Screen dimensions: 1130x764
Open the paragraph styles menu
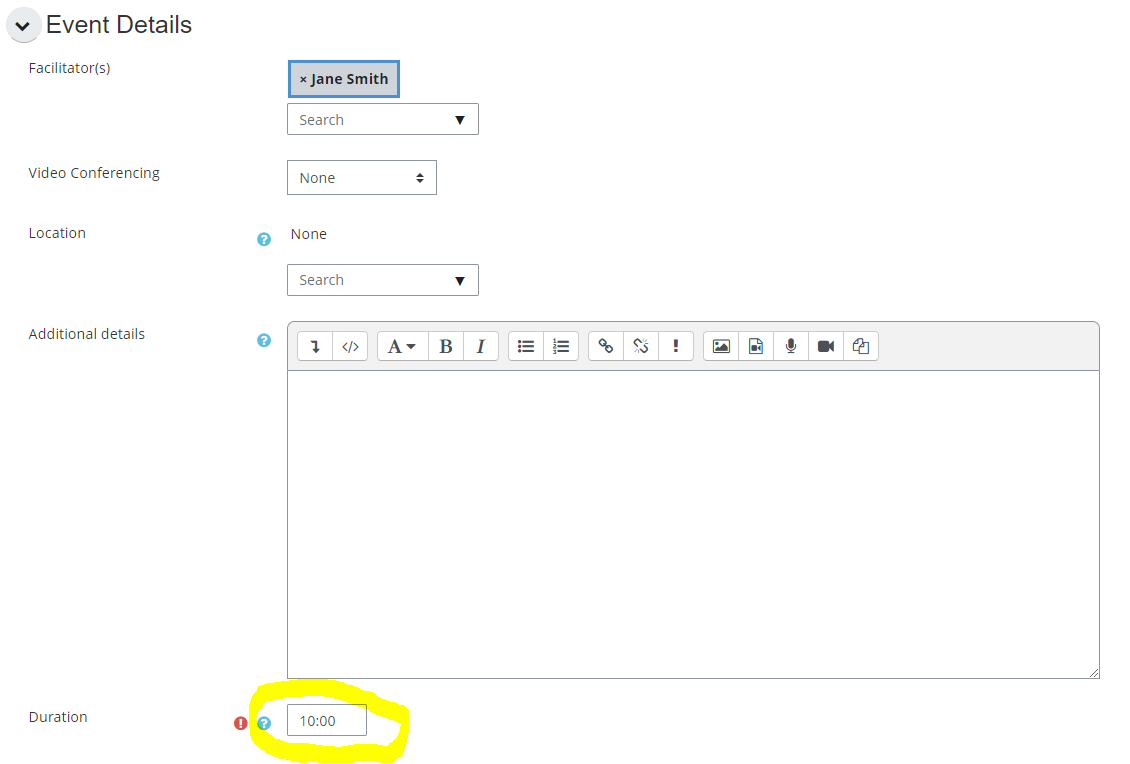[402, 346]
